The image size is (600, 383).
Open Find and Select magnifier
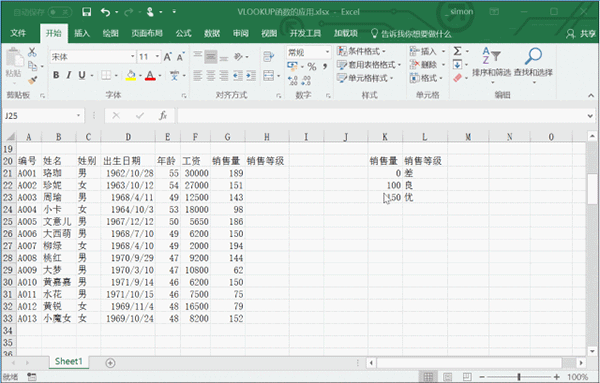click(x=533, y=56)
